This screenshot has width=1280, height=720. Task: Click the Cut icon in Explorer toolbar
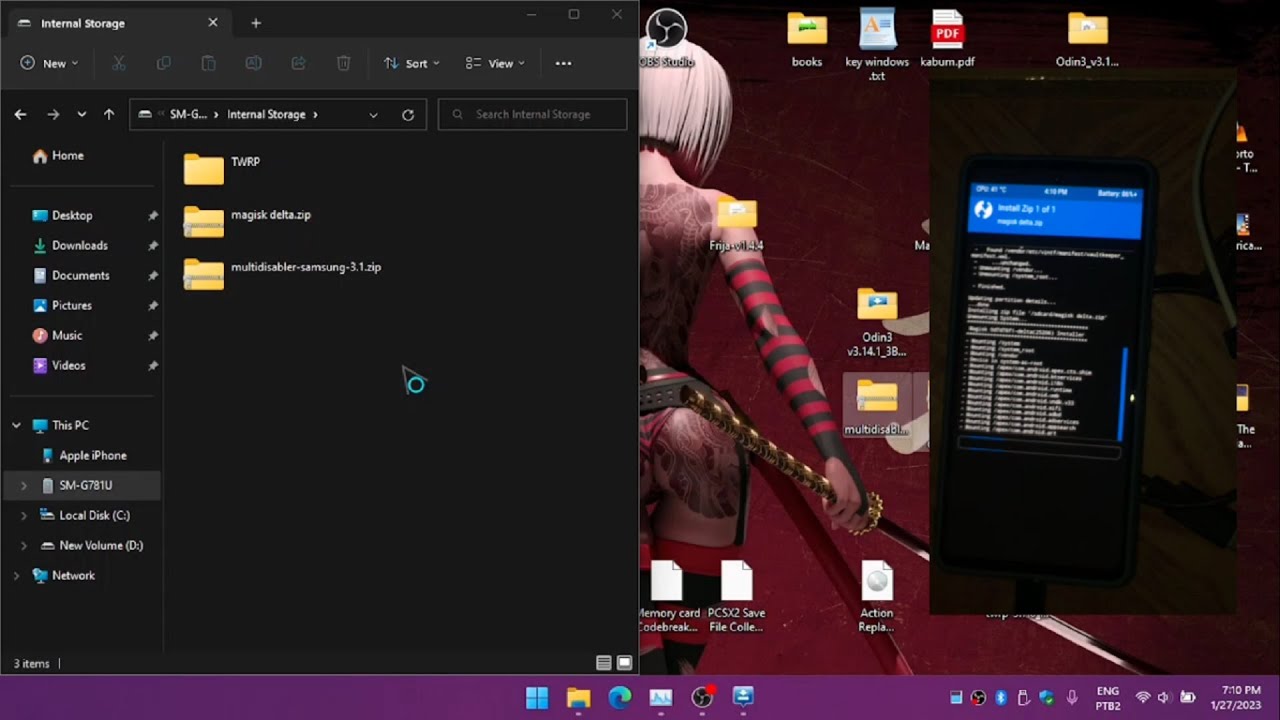119,63
